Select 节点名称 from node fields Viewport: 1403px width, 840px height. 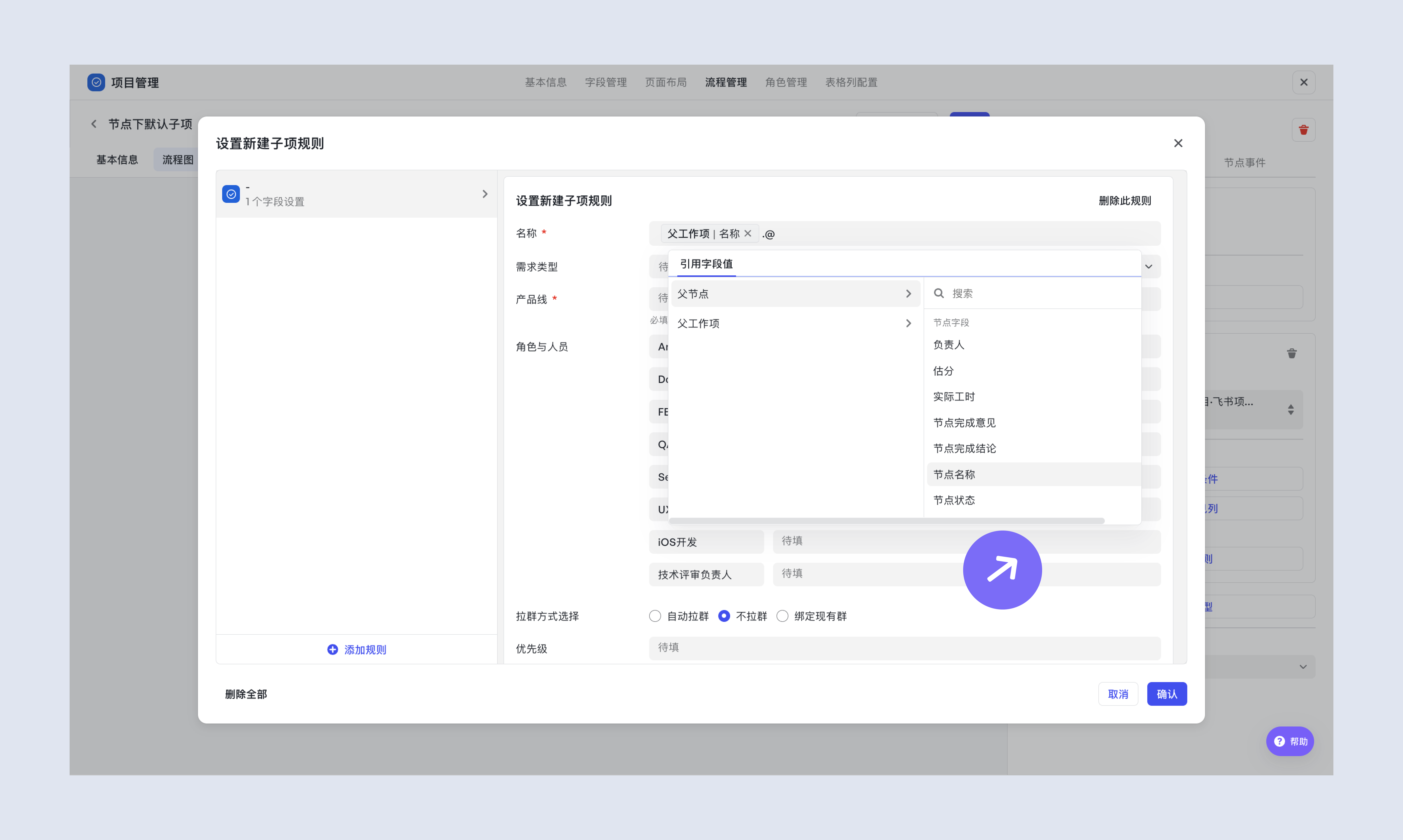coord(1033,474)
